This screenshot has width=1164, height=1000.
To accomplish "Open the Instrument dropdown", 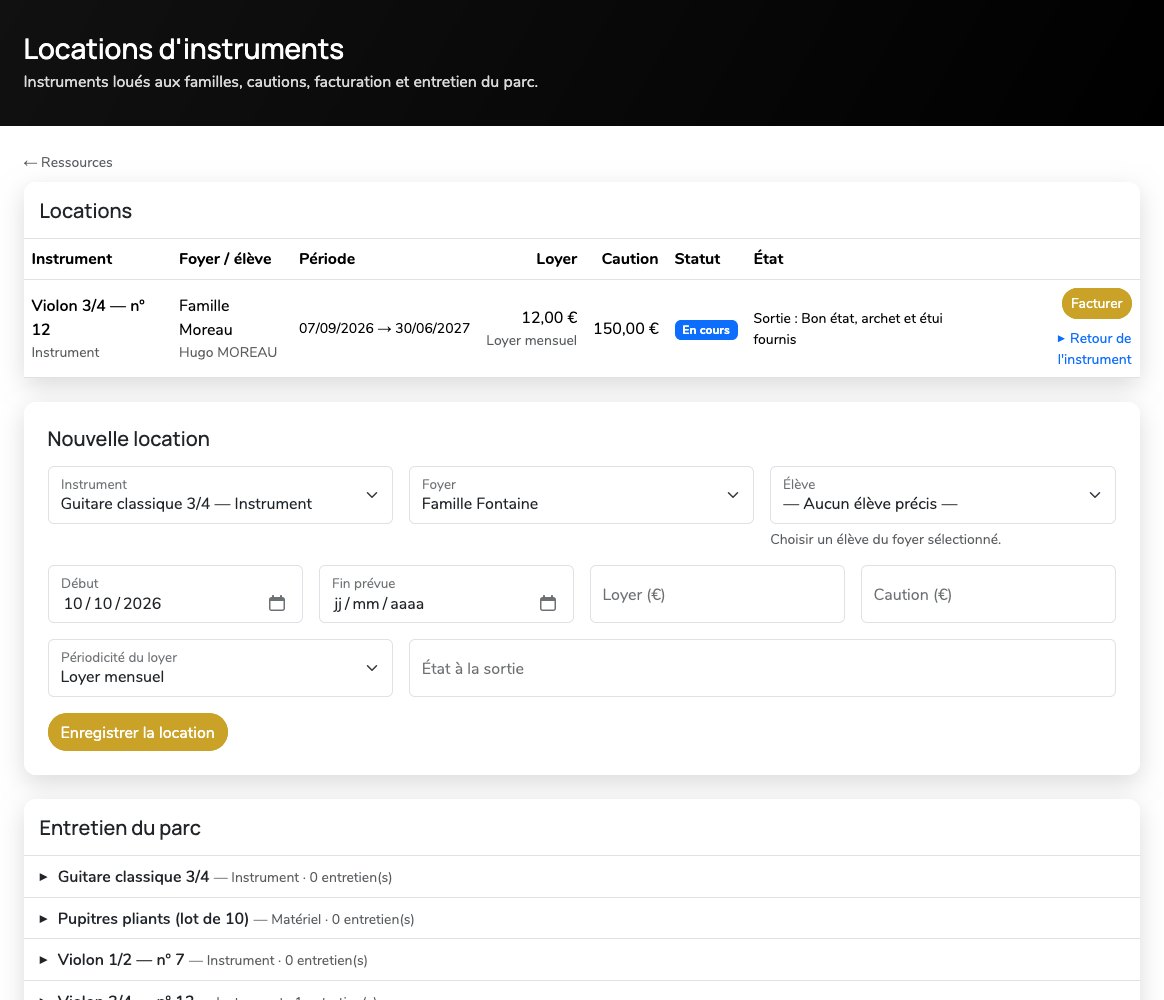I will click(220, 495).
